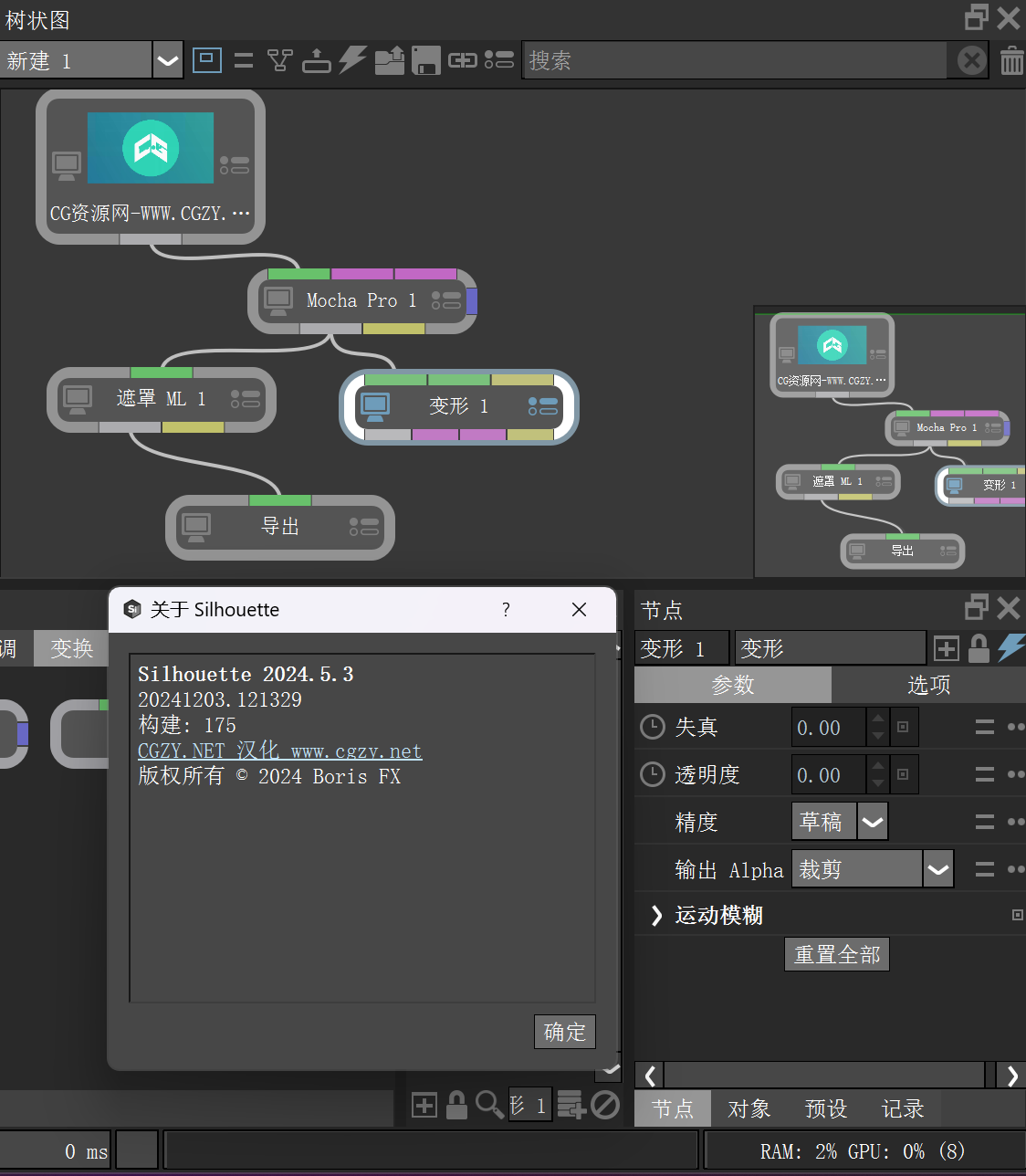The image size is (1026, 1176).
Task: Click in the 搜索 search field
Action: (x=735, y=60)
